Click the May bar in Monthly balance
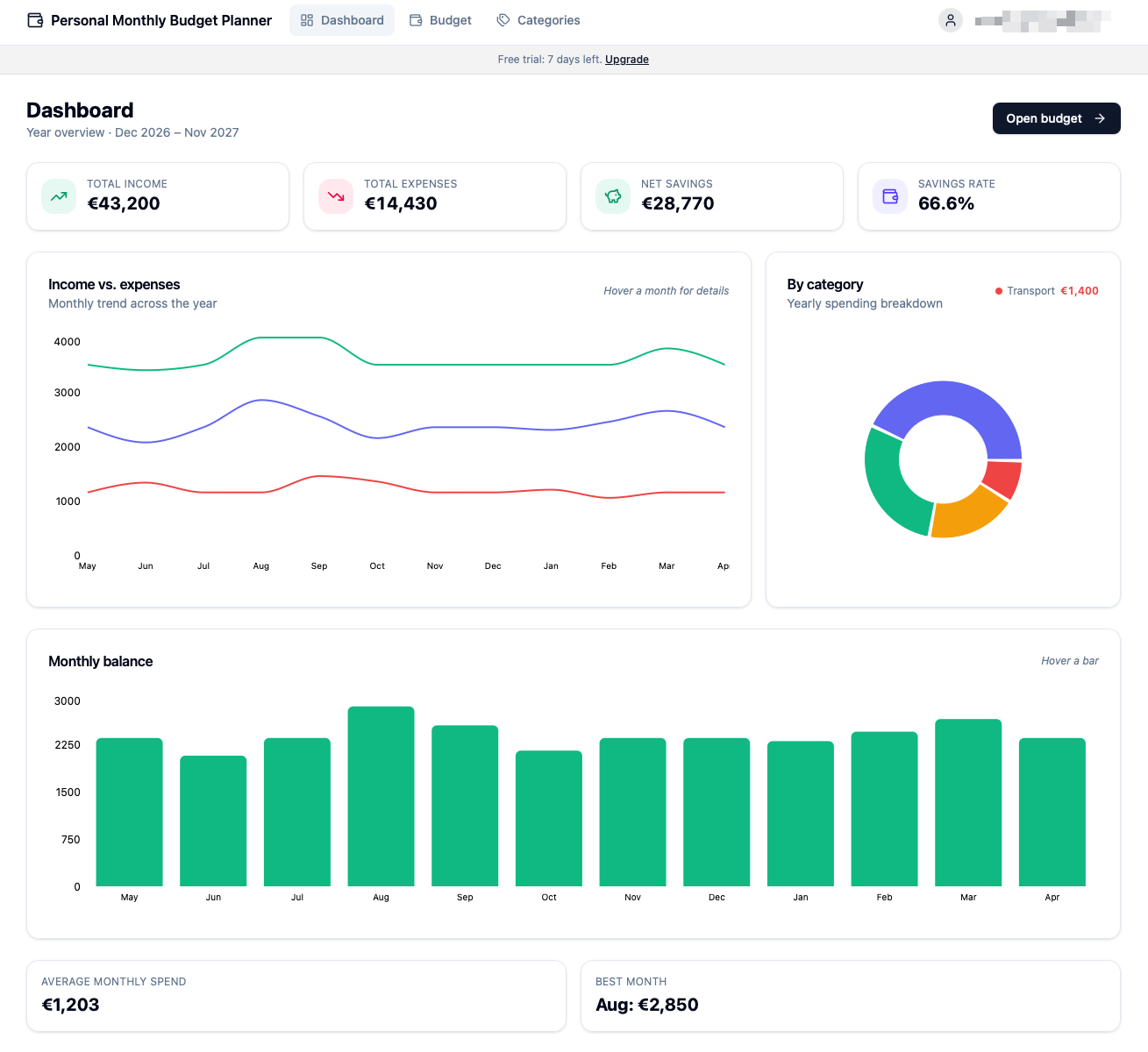The height and width of the screenshot is (1052, 1148). point(129,812)
